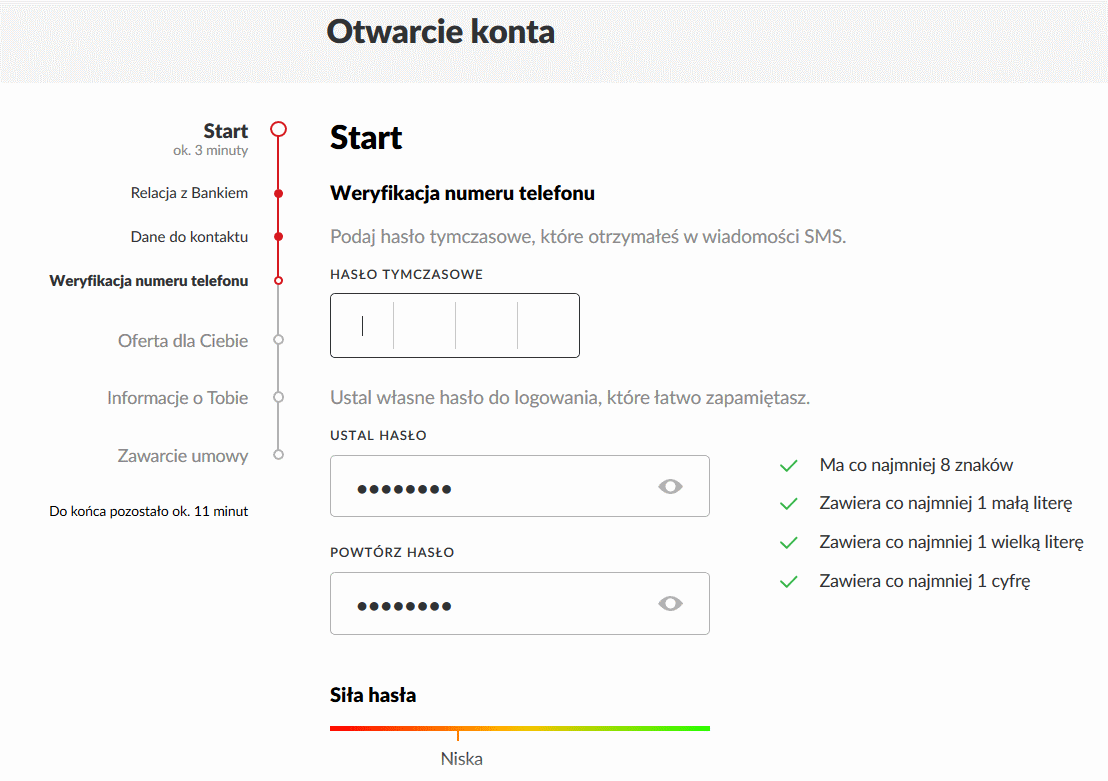Select Oferta dla Ciebie step label
The image size is (1108, 781).
182,341
